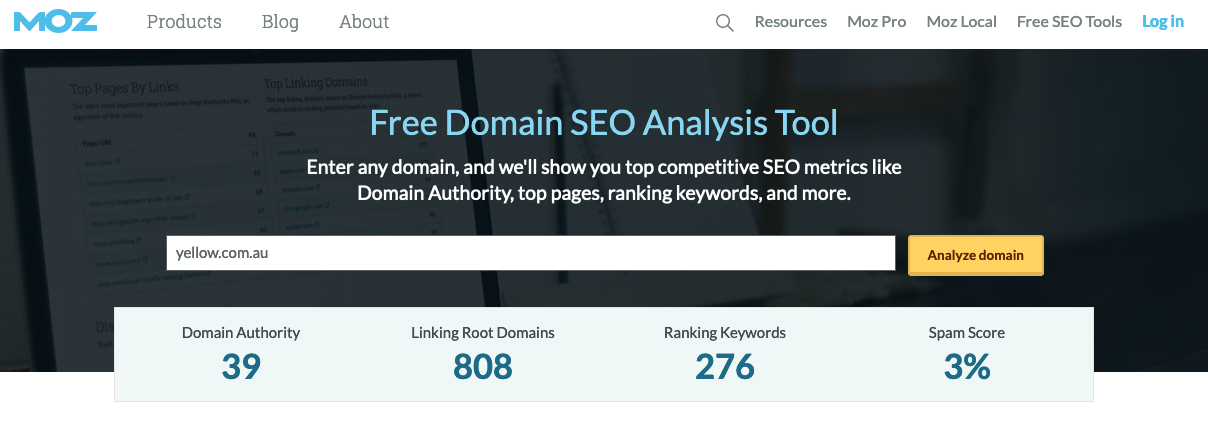Click the Log in link
Screen dimensions: 1208x433
(x=1163, y=21)
